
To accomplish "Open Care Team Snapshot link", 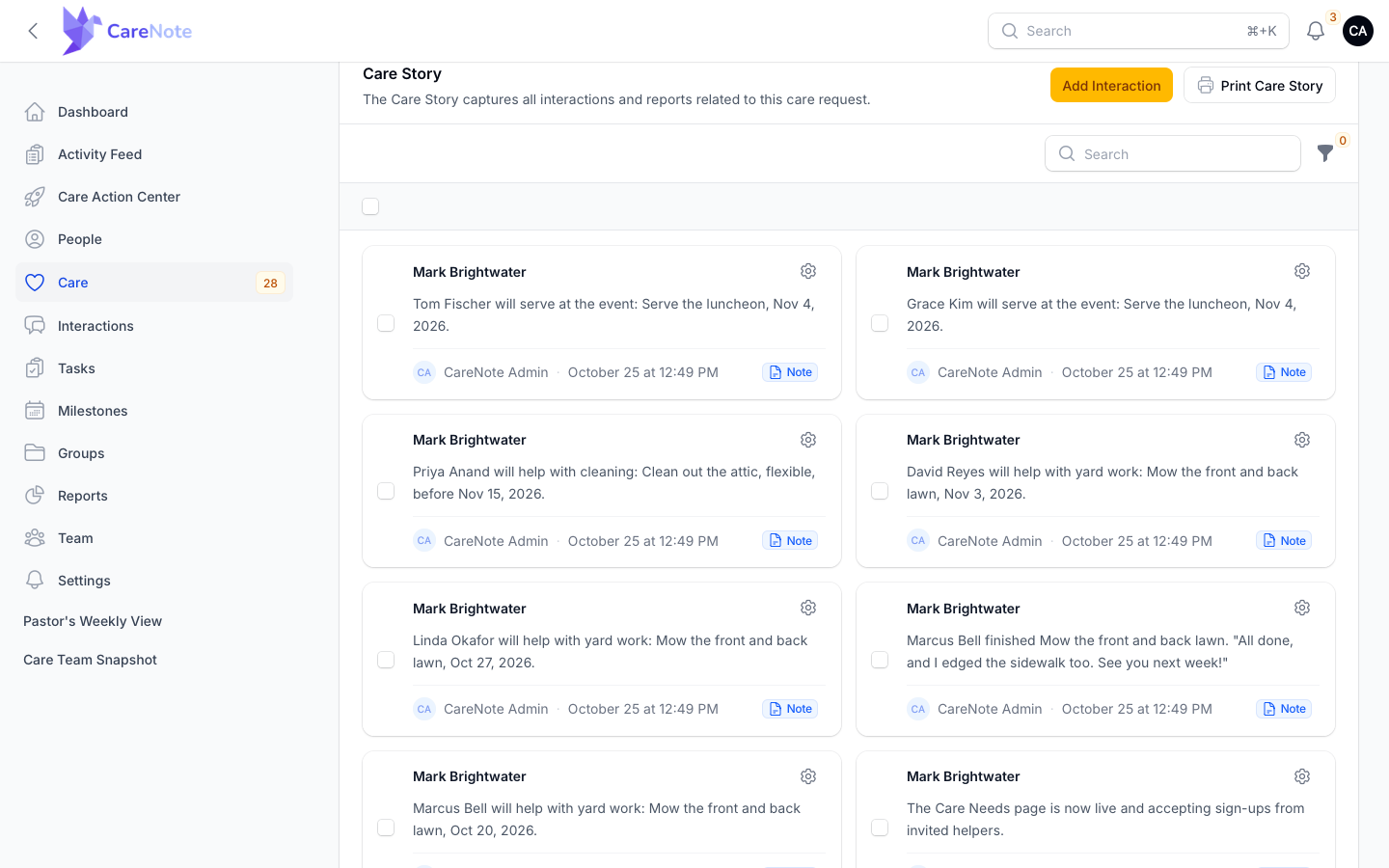I will pos(90,660).
